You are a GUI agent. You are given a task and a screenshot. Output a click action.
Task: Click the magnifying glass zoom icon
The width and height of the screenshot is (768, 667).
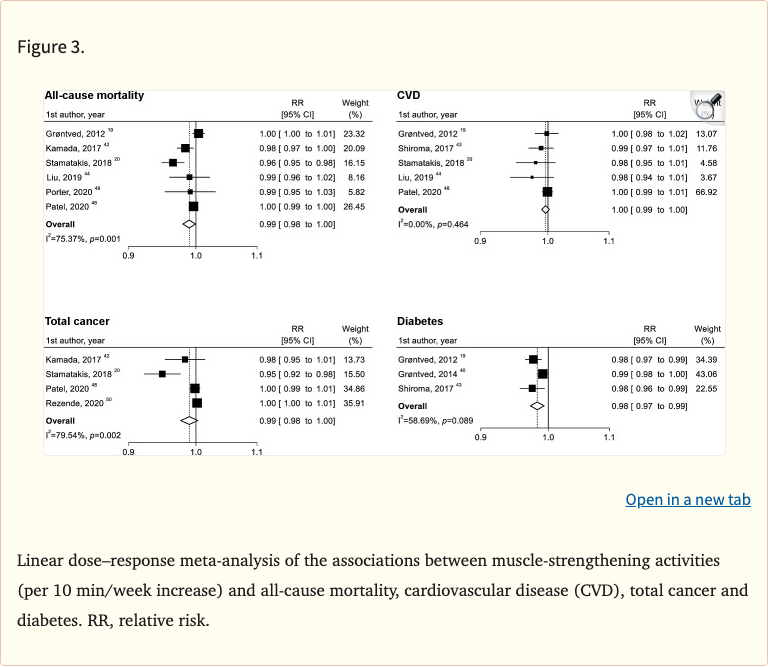click(707, 109)
